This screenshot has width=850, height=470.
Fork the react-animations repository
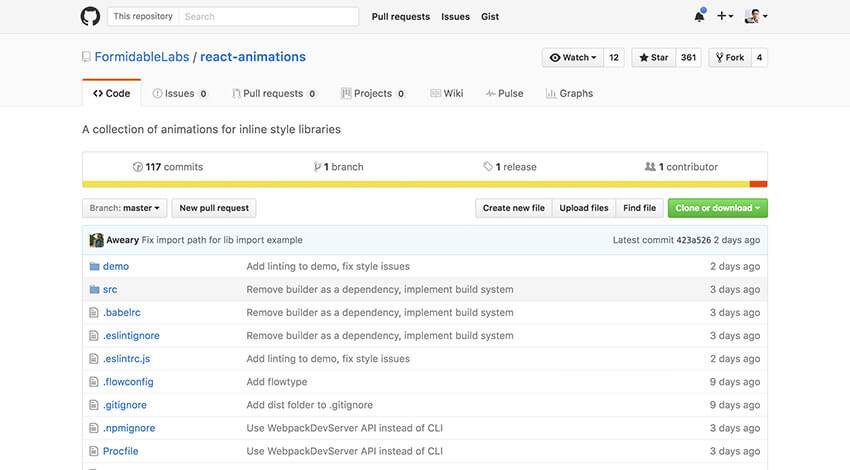[x=730, y=57]
